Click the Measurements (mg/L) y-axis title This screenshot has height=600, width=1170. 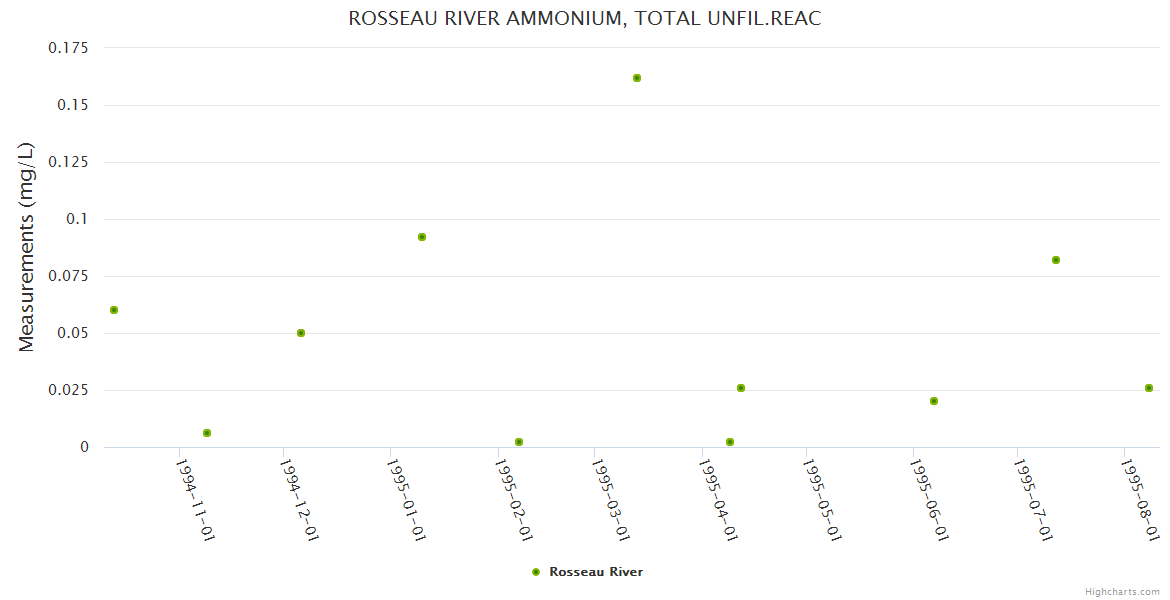(x=27, y=247)
